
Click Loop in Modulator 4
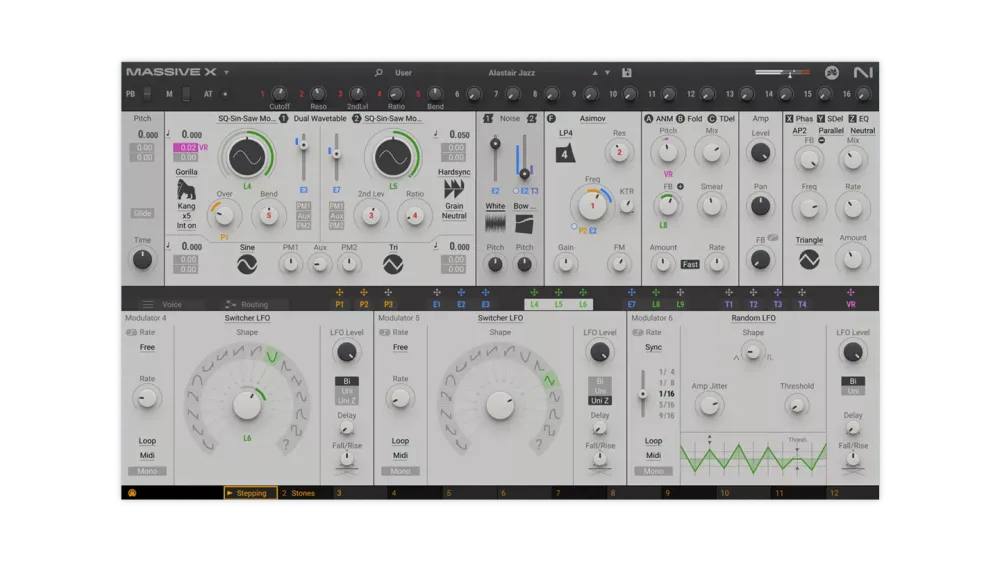tap(147, 441)
